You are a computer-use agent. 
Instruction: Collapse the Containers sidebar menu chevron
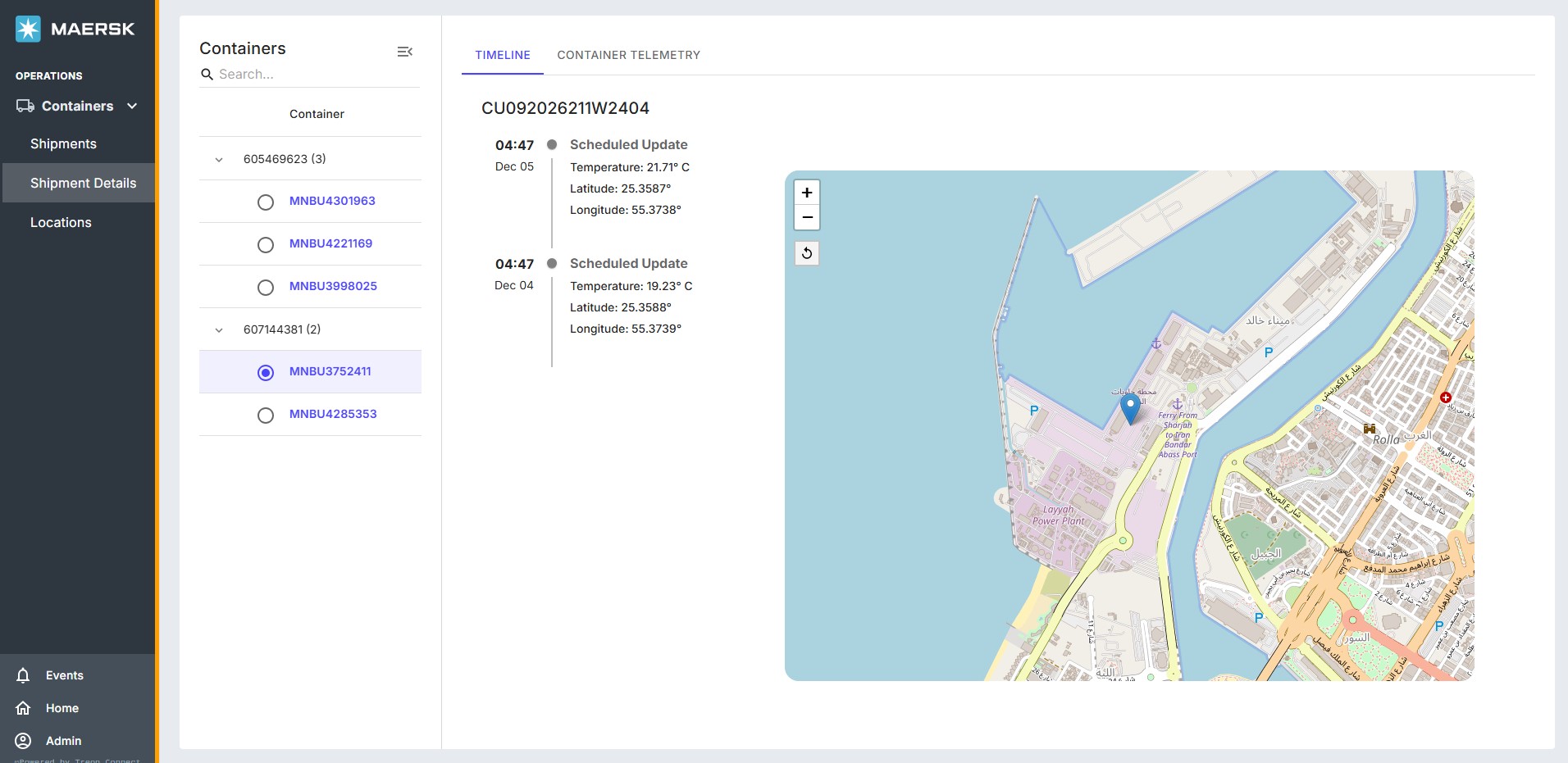tap(132, 106)
